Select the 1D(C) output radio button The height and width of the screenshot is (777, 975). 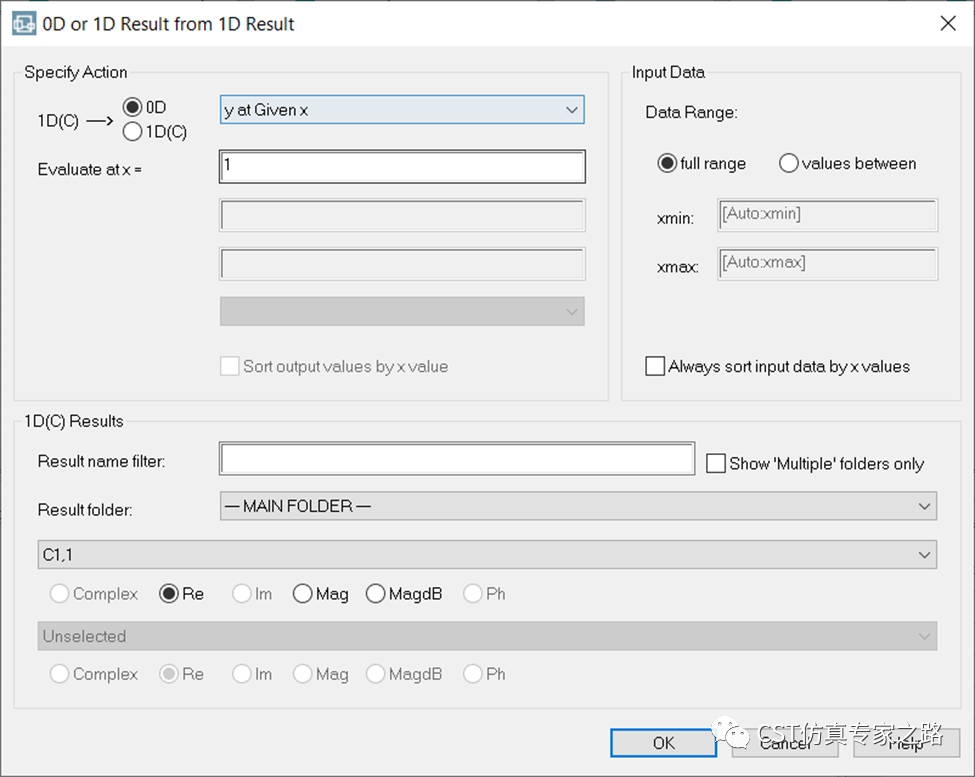point(132,132)
